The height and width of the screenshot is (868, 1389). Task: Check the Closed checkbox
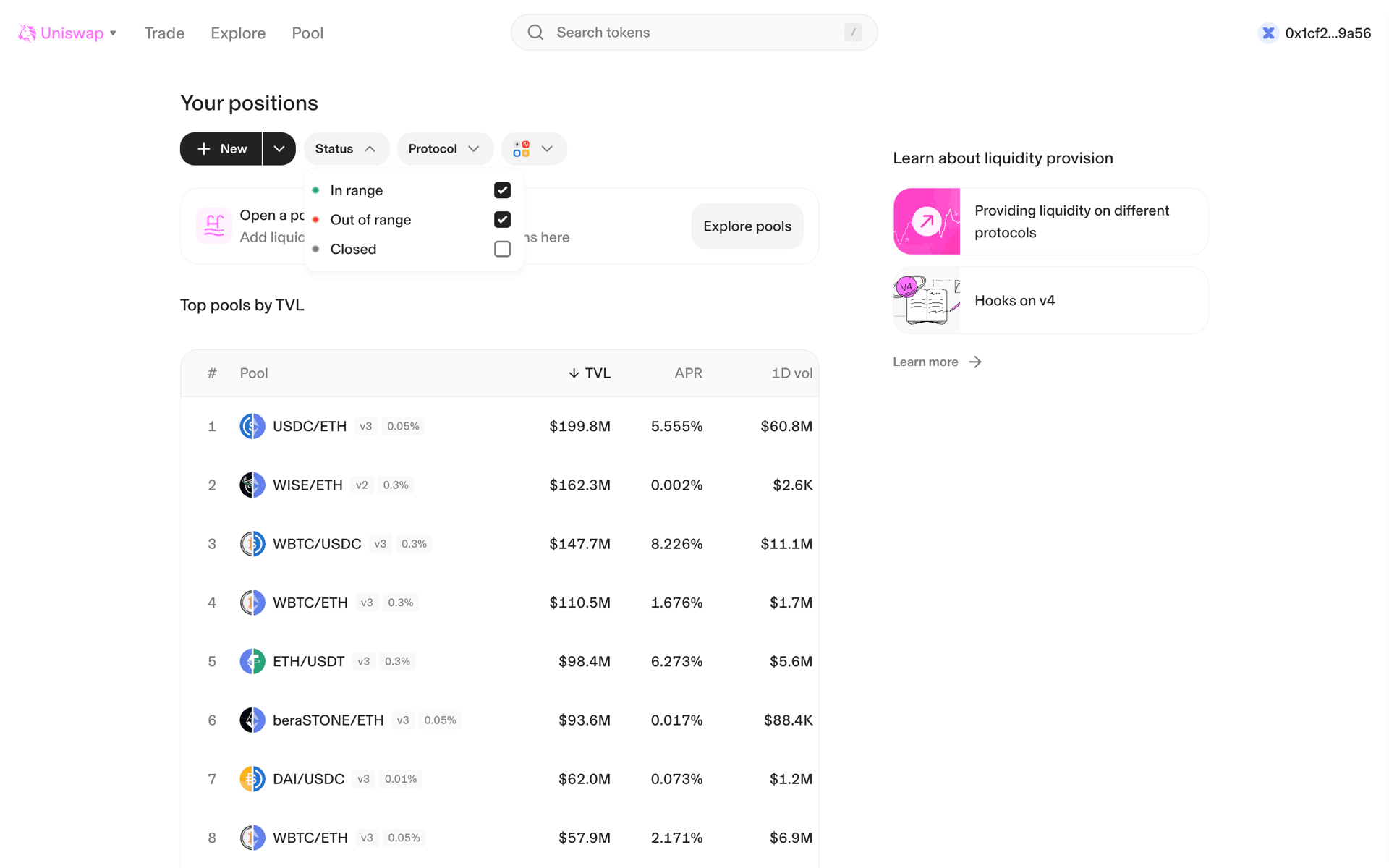[x=502, y=249]
